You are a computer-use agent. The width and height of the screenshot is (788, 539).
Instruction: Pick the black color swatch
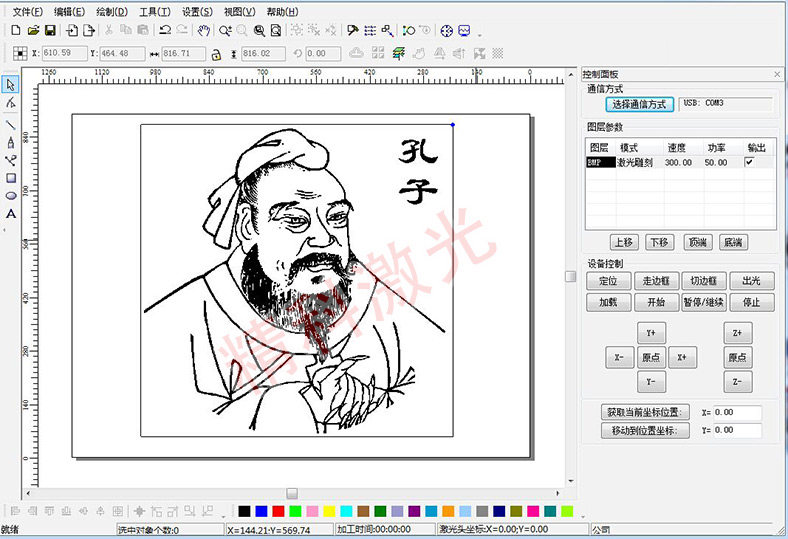click(244, 511)
